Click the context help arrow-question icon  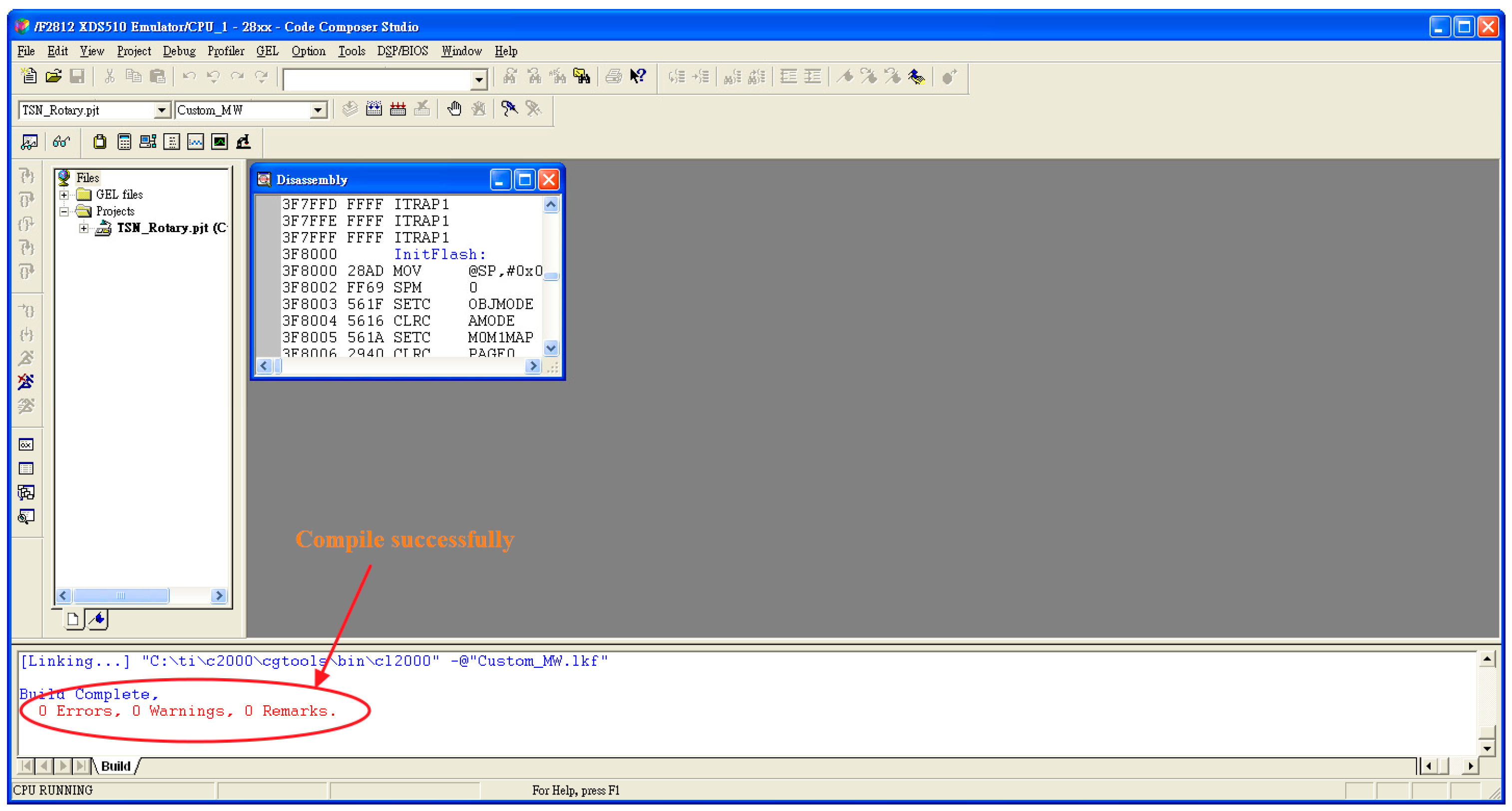(x=638, y=76)
